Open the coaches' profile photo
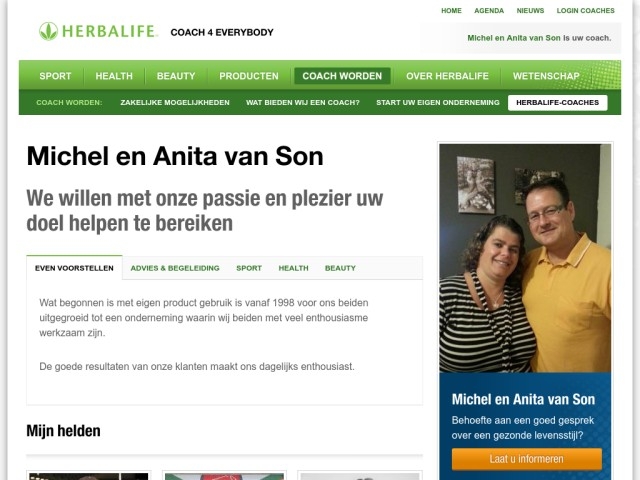 [525, 258]
